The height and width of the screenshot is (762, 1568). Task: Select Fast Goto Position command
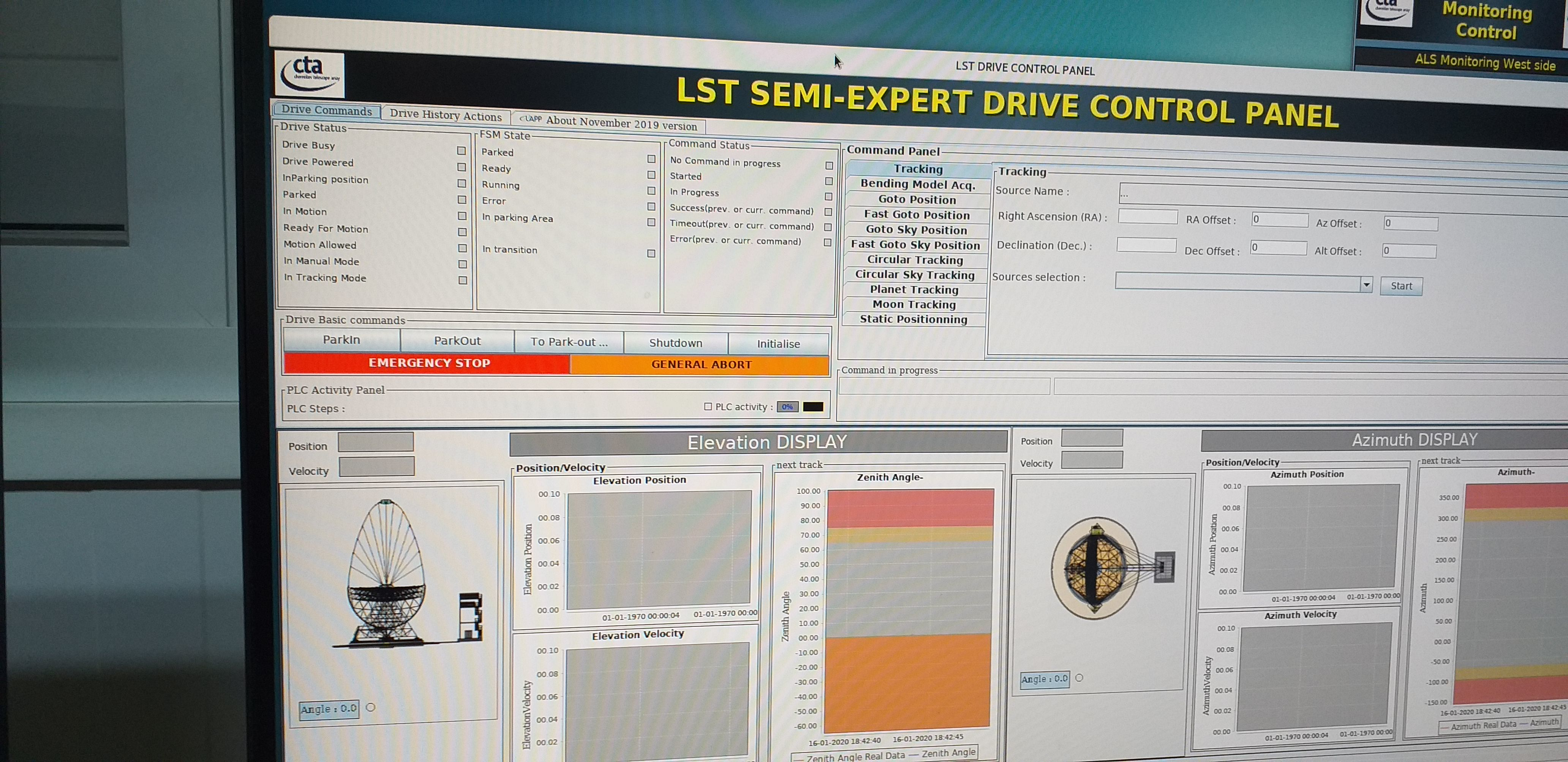[x=917, y=215]
